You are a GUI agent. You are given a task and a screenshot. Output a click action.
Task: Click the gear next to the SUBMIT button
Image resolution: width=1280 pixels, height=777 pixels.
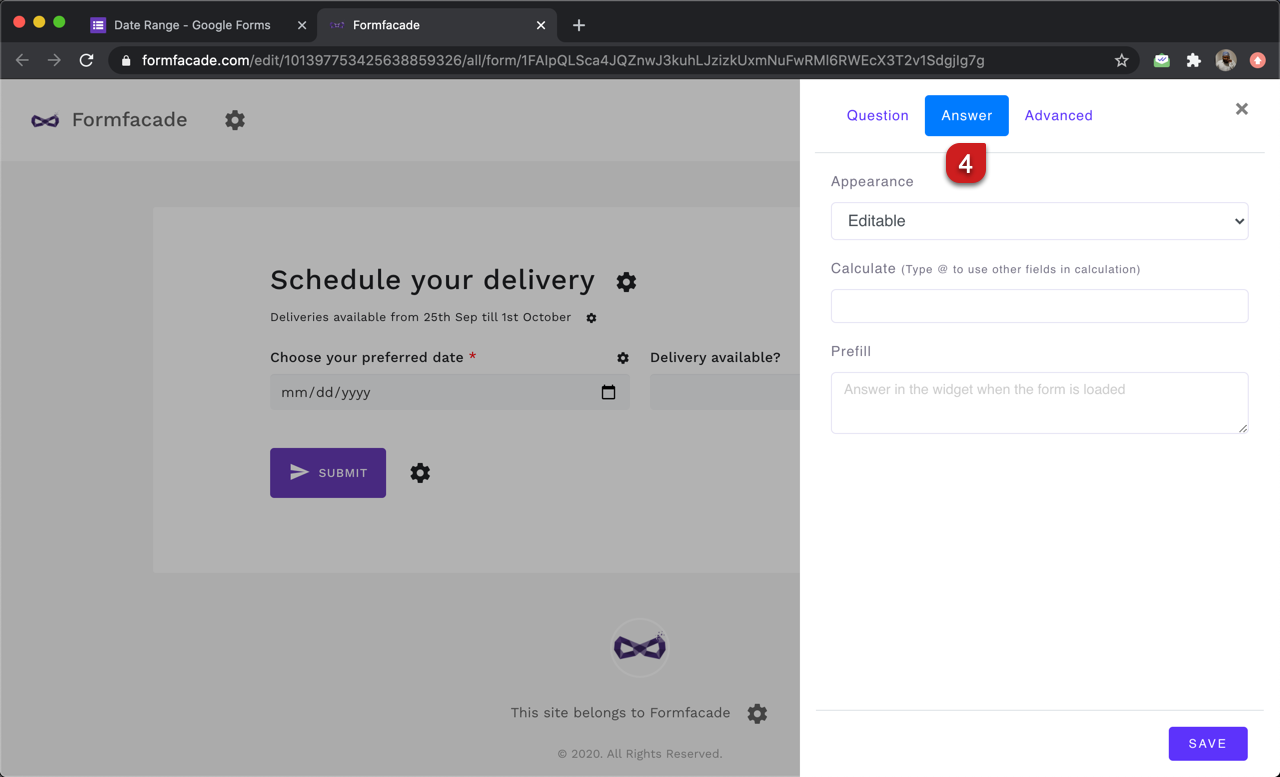click(419, 472)
